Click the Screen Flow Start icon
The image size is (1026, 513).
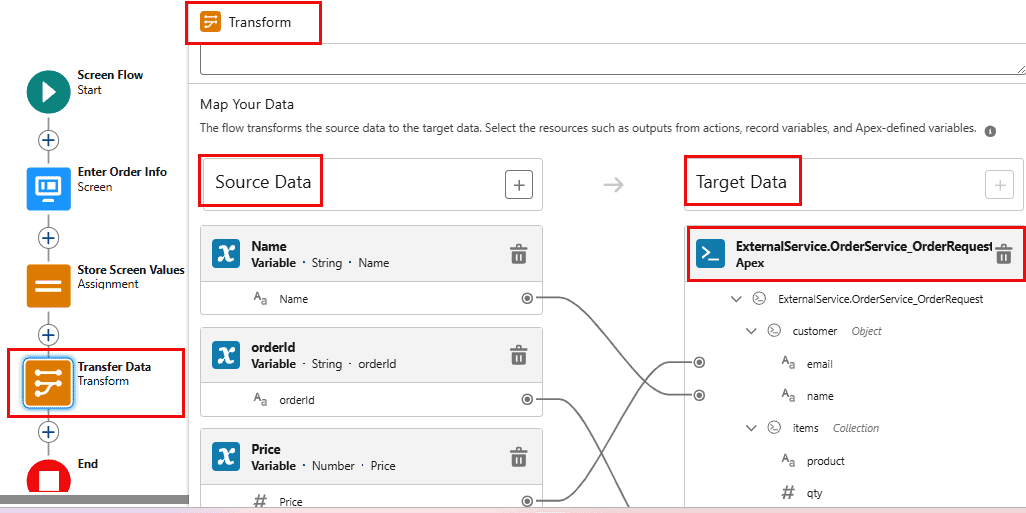coord(48,92)
